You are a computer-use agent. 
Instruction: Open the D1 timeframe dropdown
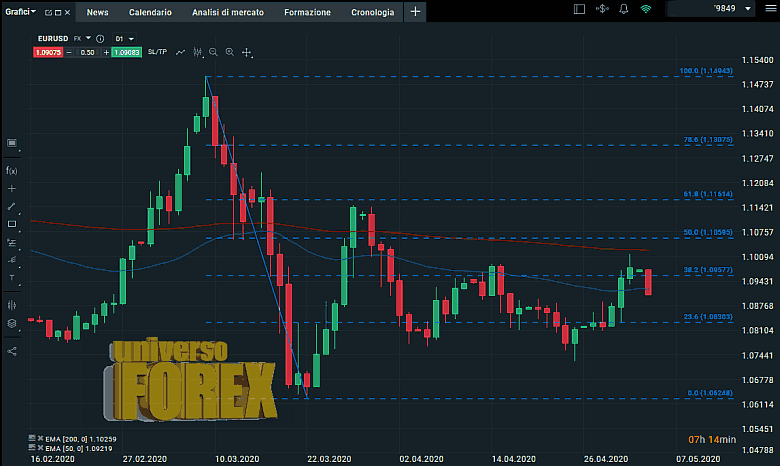tap(124, 38)
